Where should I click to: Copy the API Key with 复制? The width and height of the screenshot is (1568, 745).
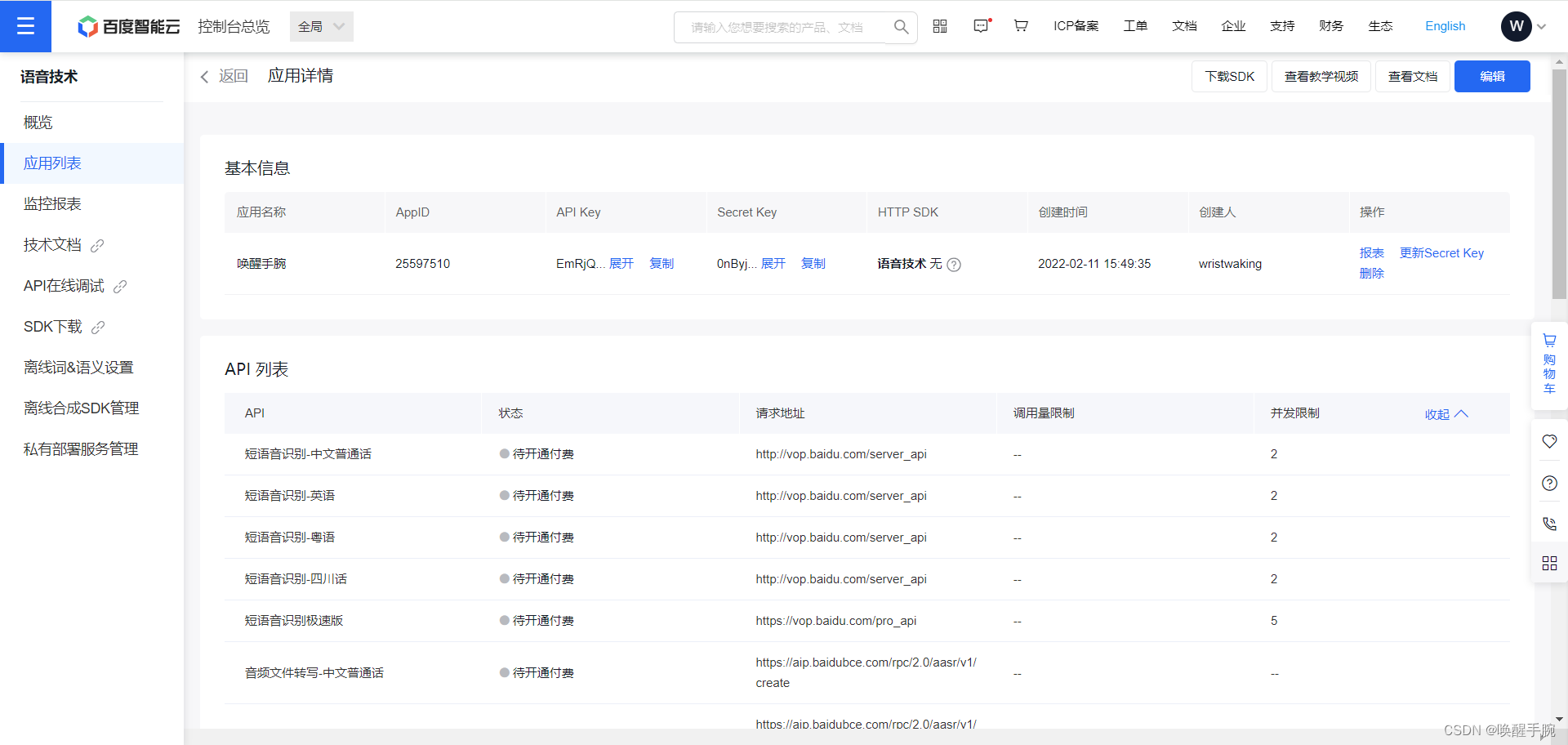point(661,263)
